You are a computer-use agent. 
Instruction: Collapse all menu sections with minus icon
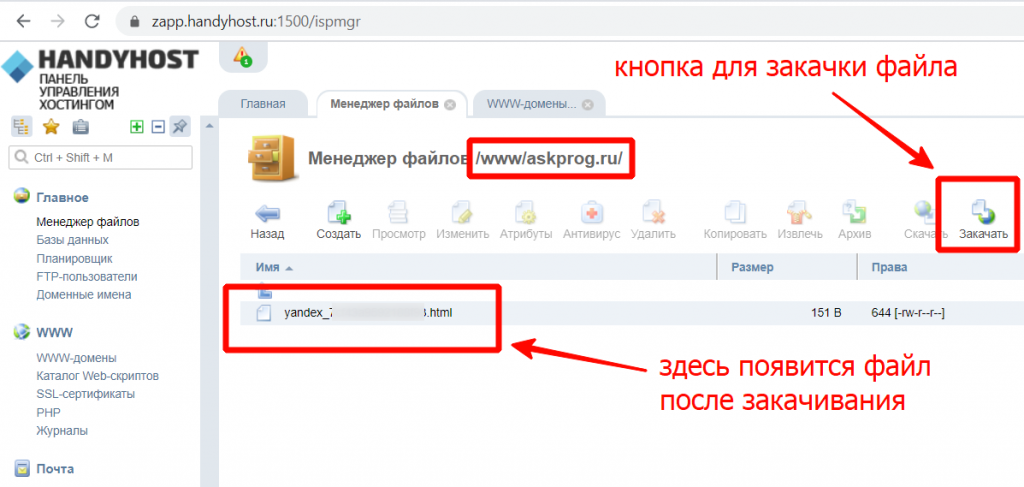click(x=157, y=127)
